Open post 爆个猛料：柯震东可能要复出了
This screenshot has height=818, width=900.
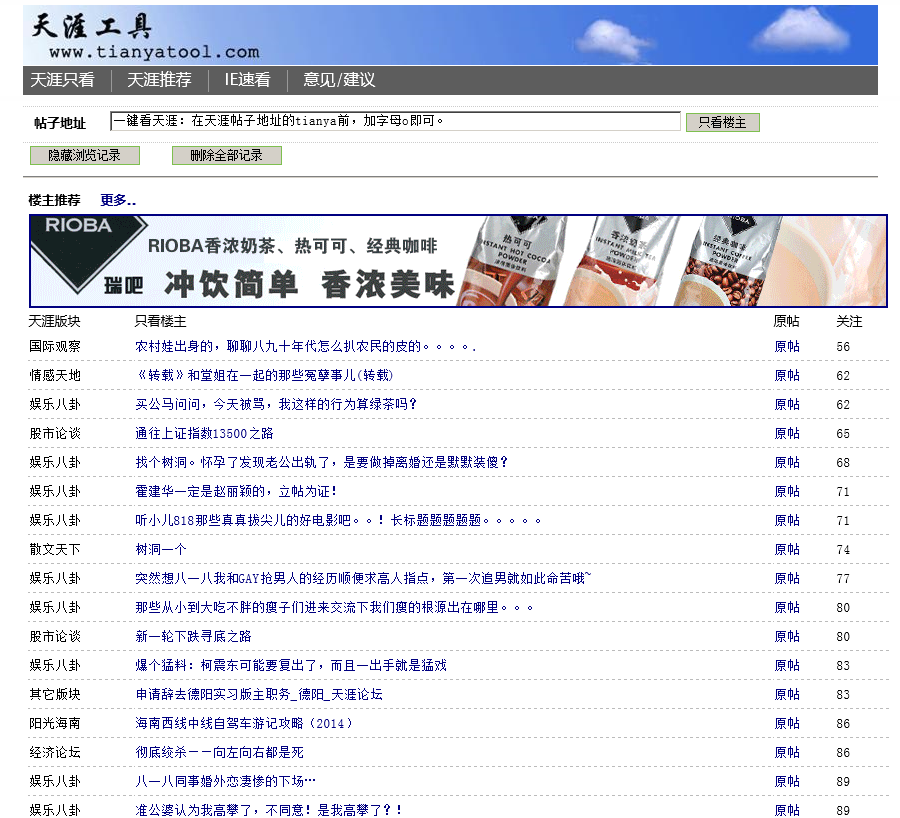point(291,665)
